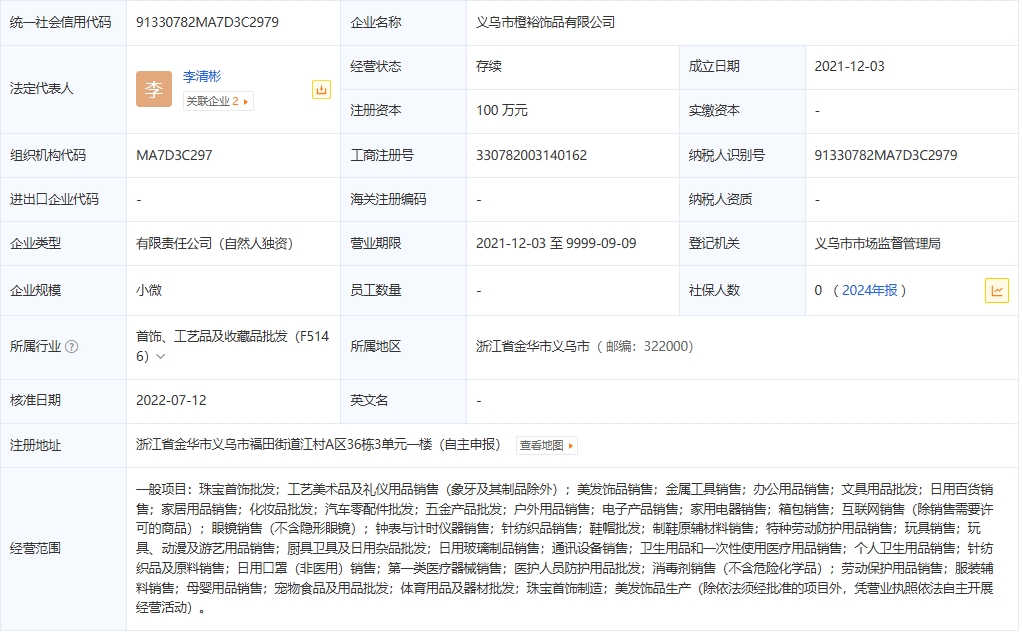Click the orange export icon beside legal representative

321,90
